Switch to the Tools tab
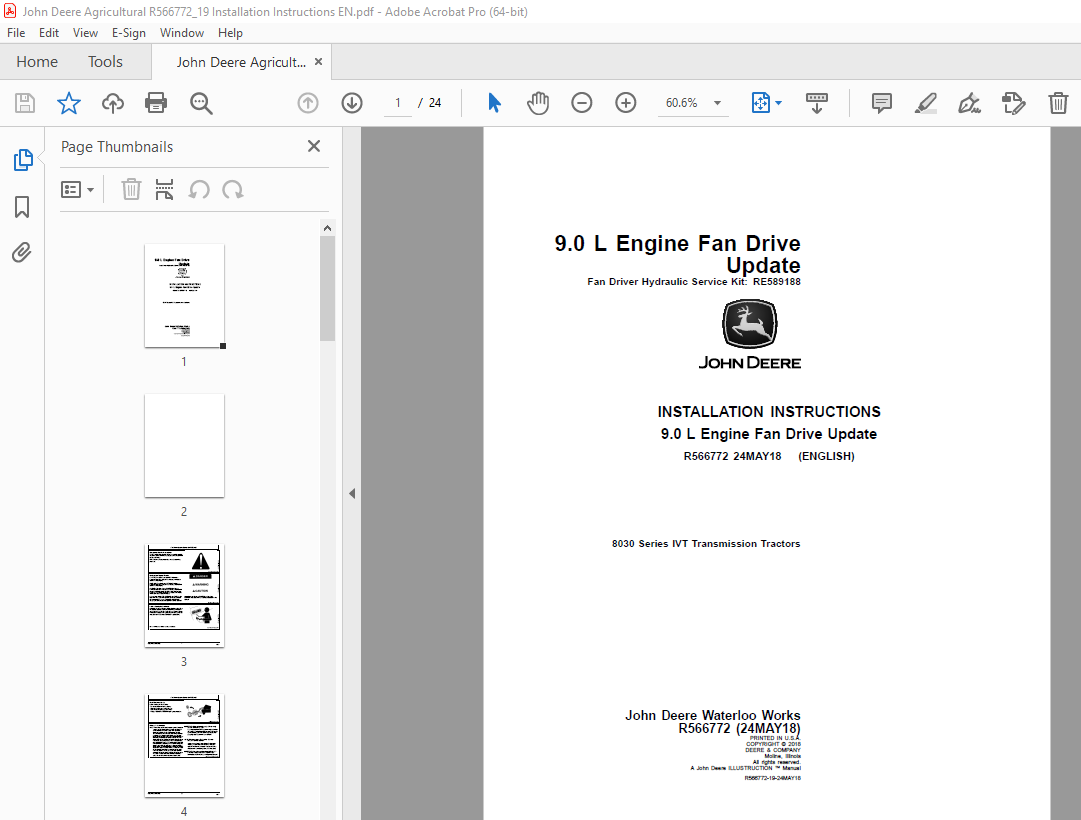1081x820 pixels. (x=105, y=61)
